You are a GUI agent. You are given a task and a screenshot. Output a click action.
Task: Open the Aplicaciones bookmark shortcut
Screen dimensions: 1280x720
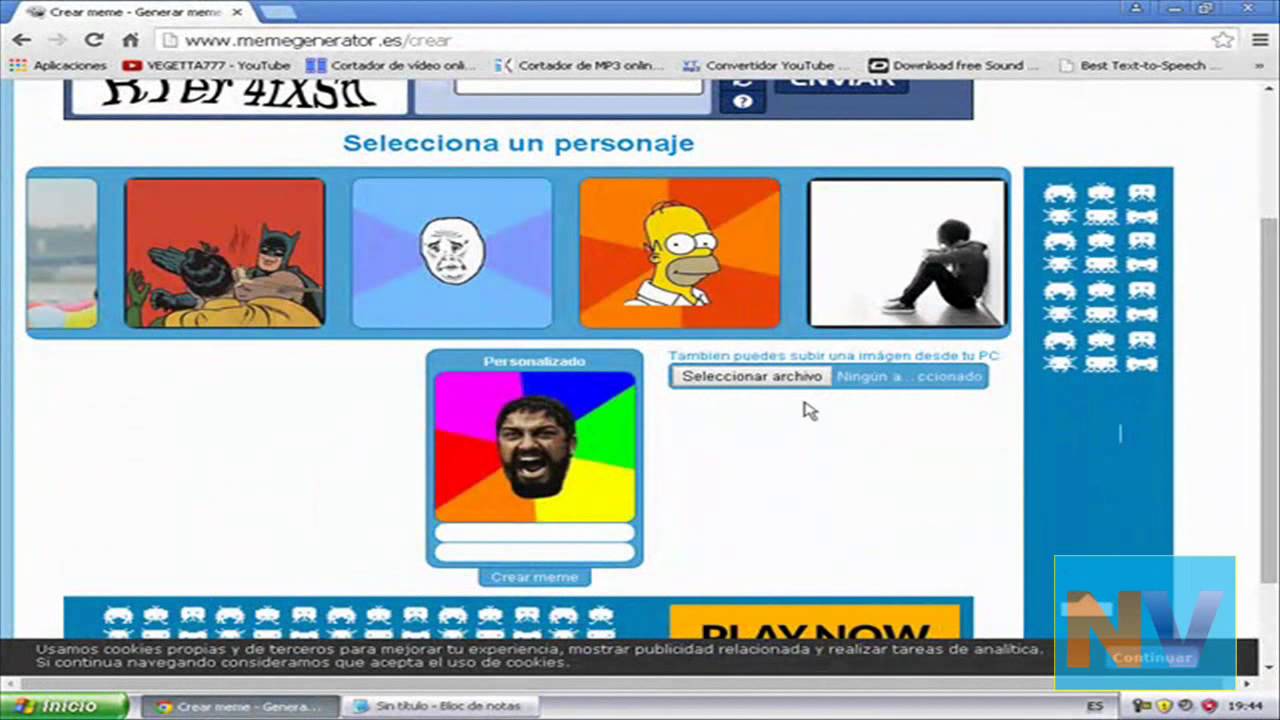click(58, 65)
